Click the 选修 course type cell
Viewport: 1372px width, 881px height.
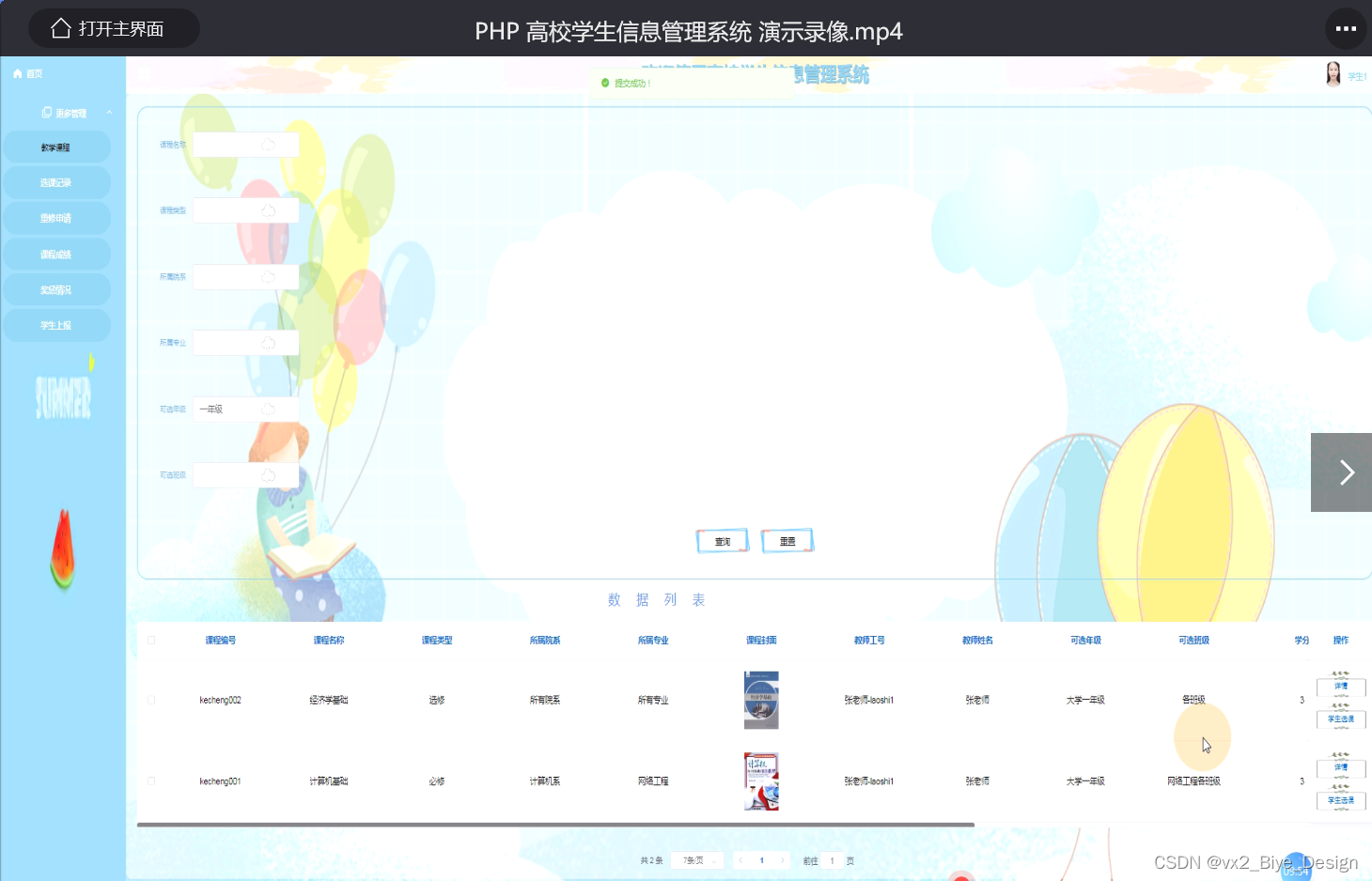point(437,700)
